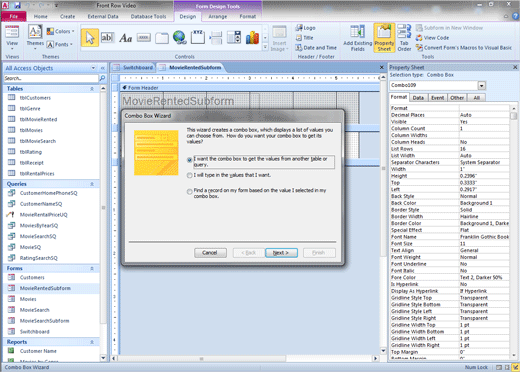Click Cancel in Combo Box Wizard

point(210,253)
